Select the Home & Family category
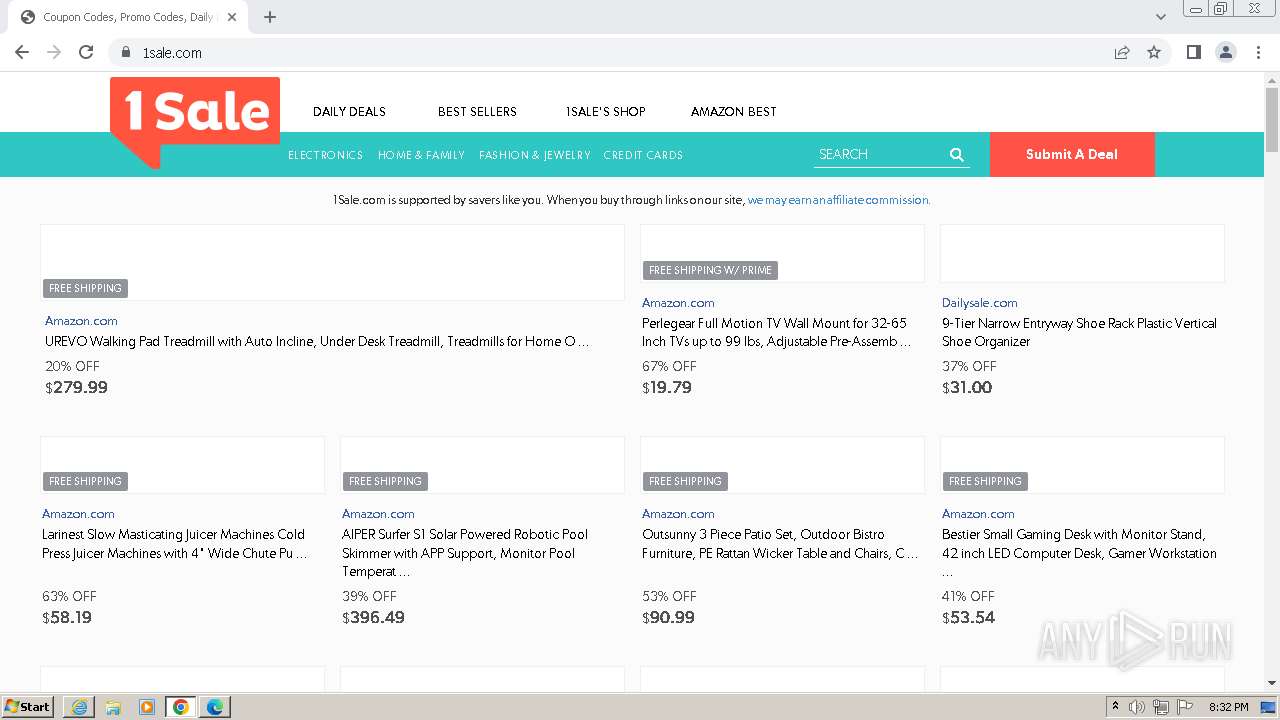1280x720 pixels. [x=421, y=155]
